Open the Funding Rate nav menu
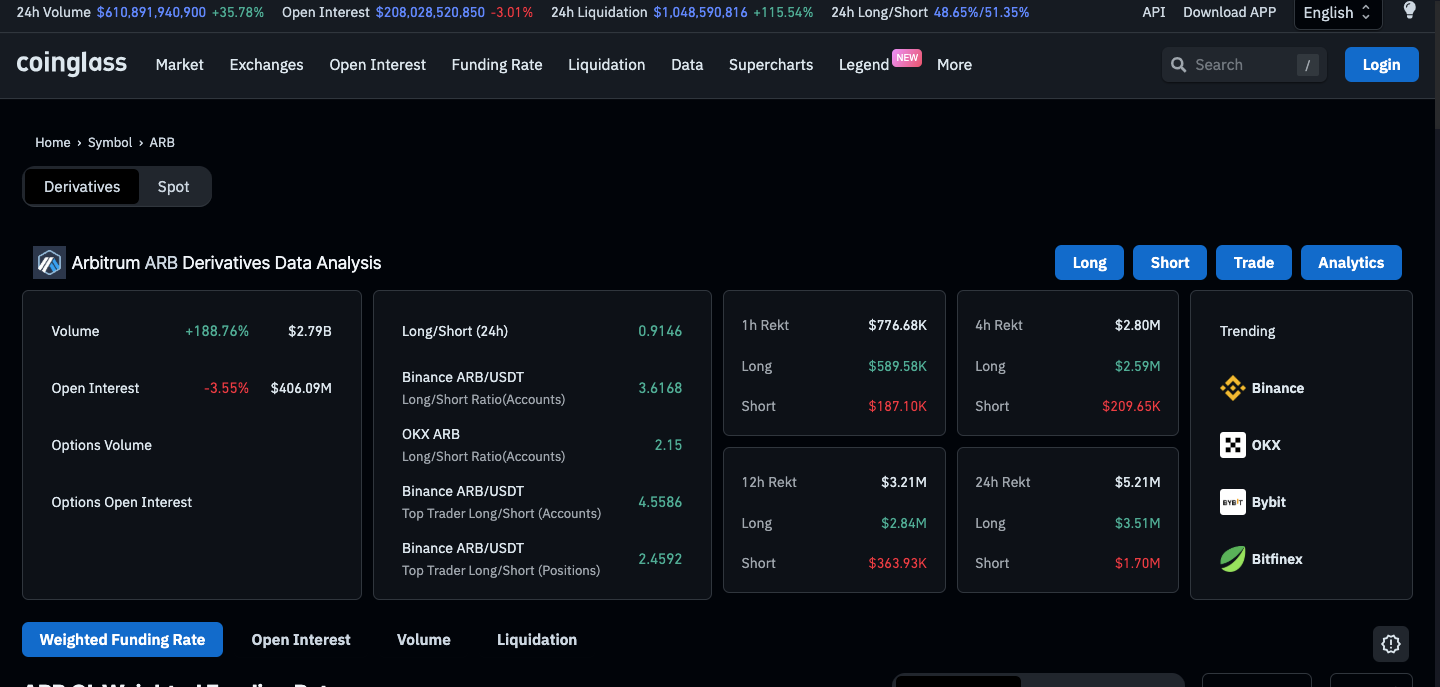 pyautogui.click(x=496, y=65)
